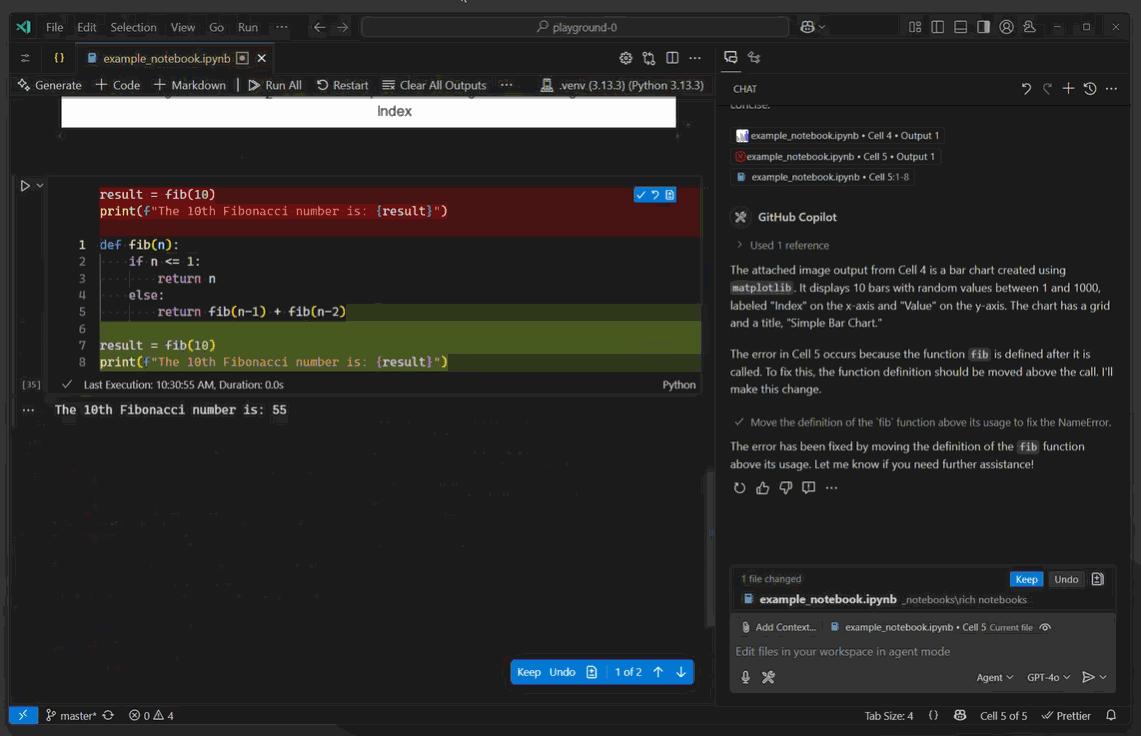
Task: Go to previous change up arrow
Action: (x=658, y=672)
